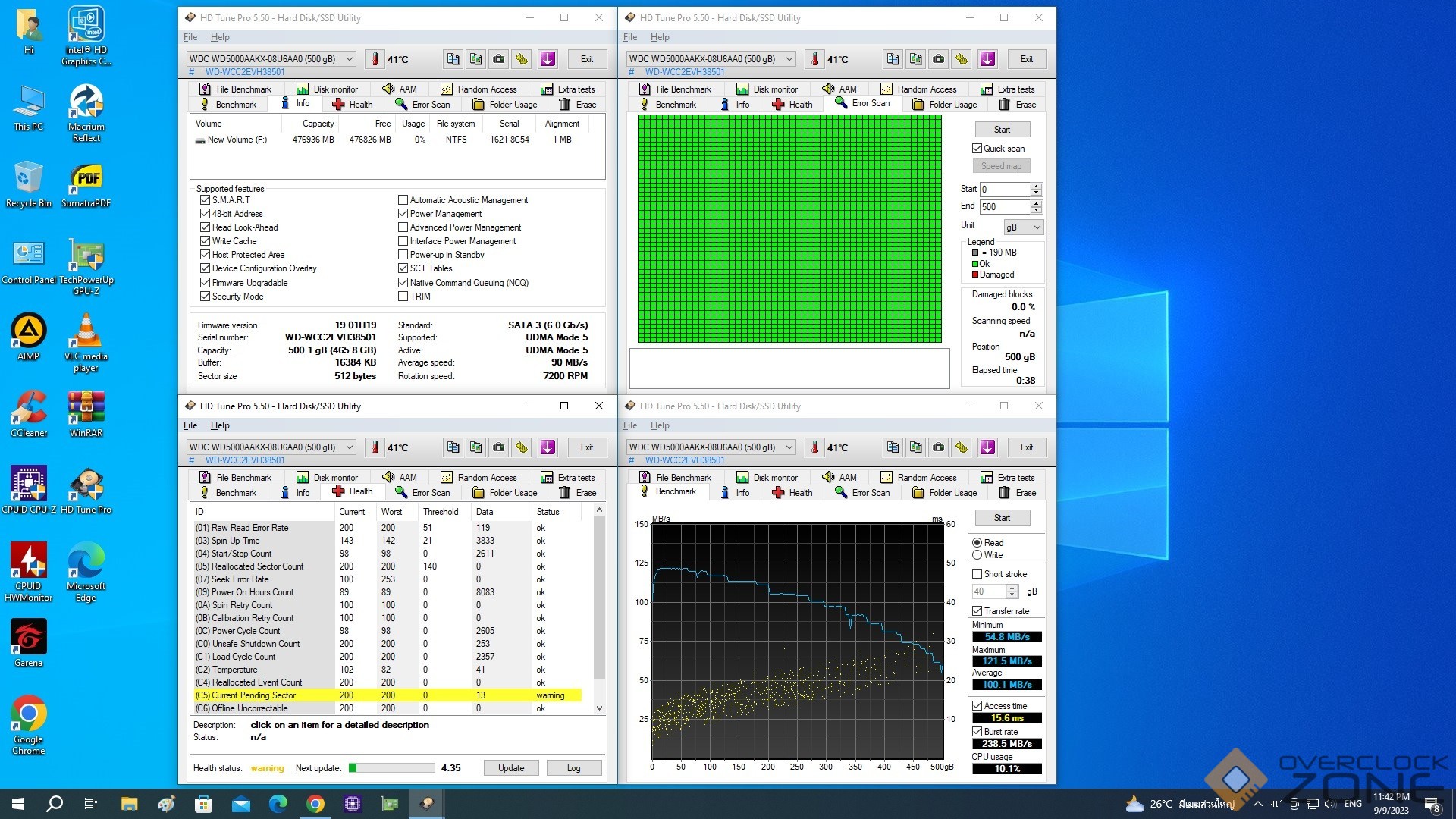Open Google Chrome from the taskbar

tap(315, 804)
